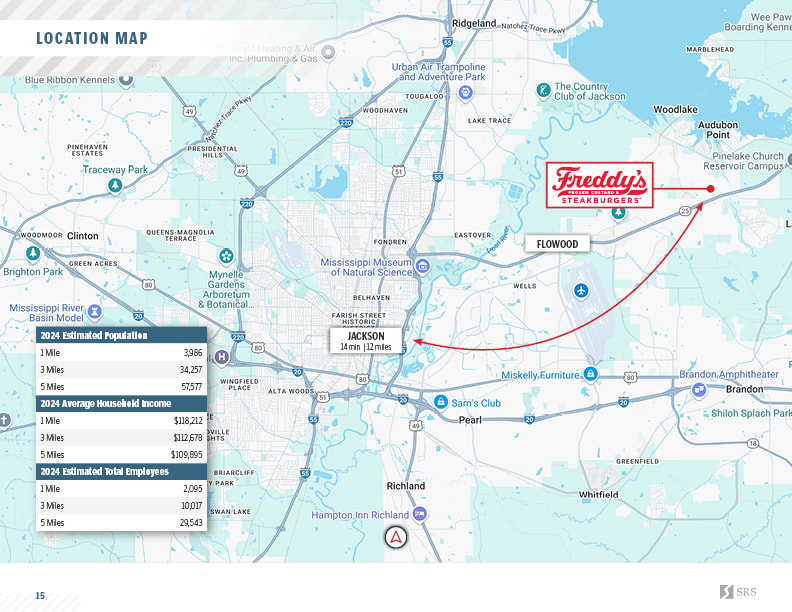Click the Pinehaven Estates label

tap(87, 150)
